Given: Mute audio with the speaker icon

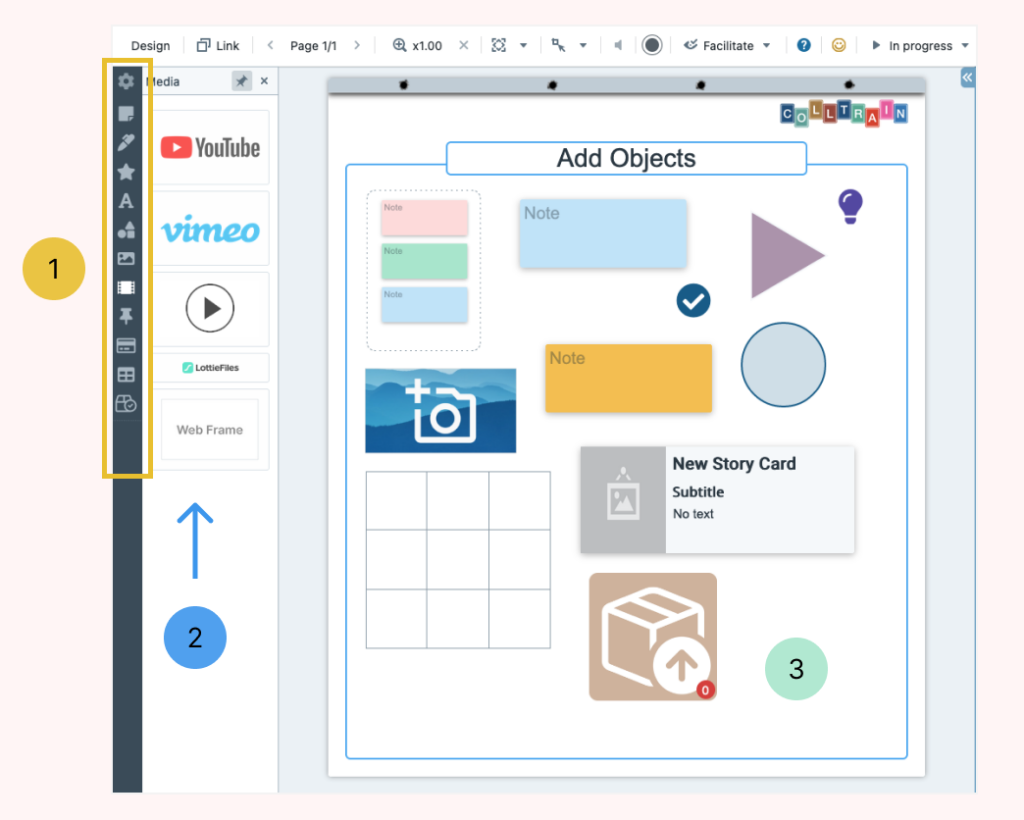Looking at the screenshot, I should (617, 44).
